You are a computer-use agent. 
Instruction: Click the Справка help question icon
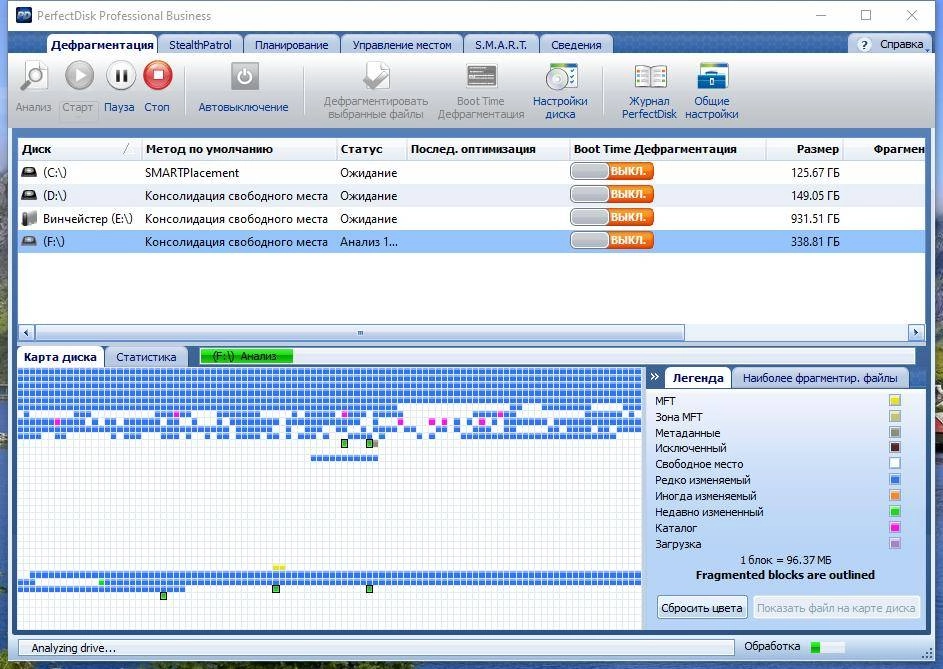point(864,45)
